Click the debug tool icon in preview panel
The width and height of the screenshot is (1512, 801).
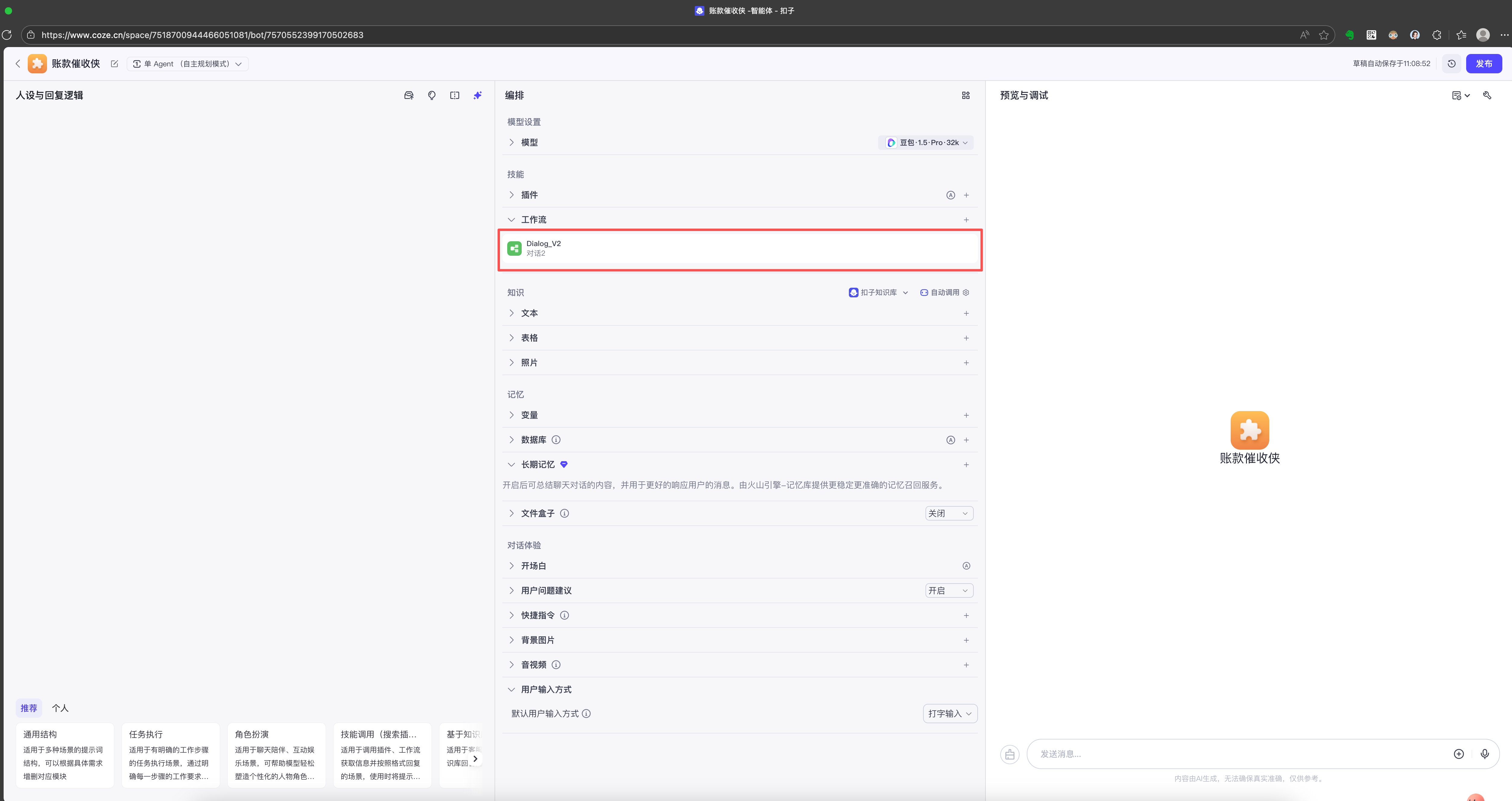point(1487,95)
